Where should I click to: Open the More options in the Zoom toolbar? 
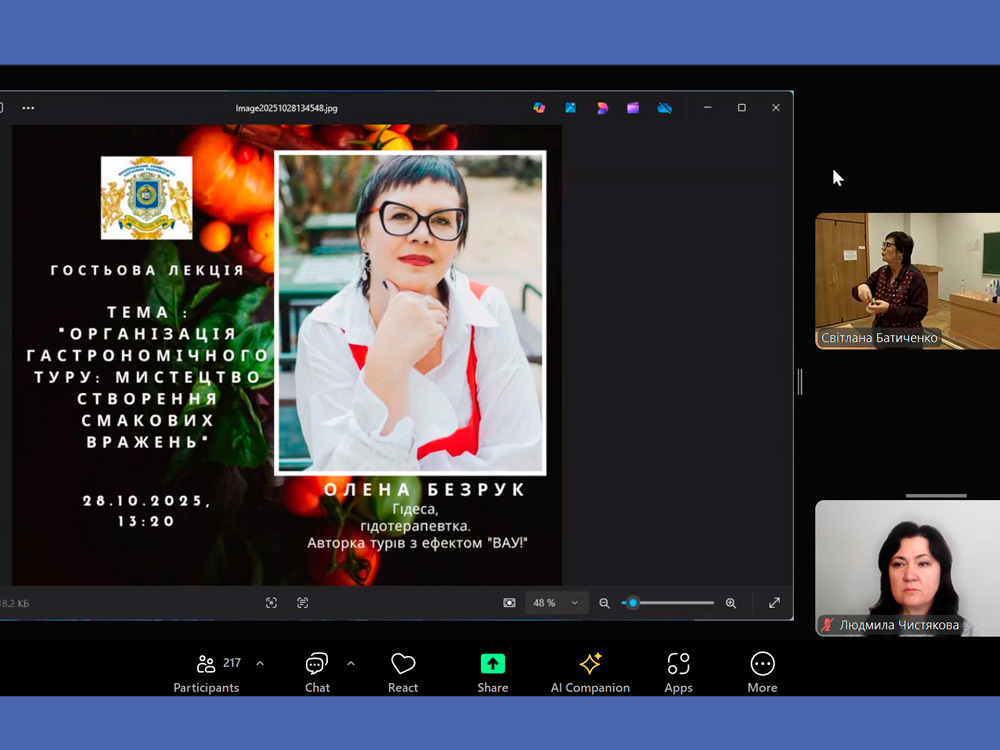pyautogui.click(x=762, y=672)
